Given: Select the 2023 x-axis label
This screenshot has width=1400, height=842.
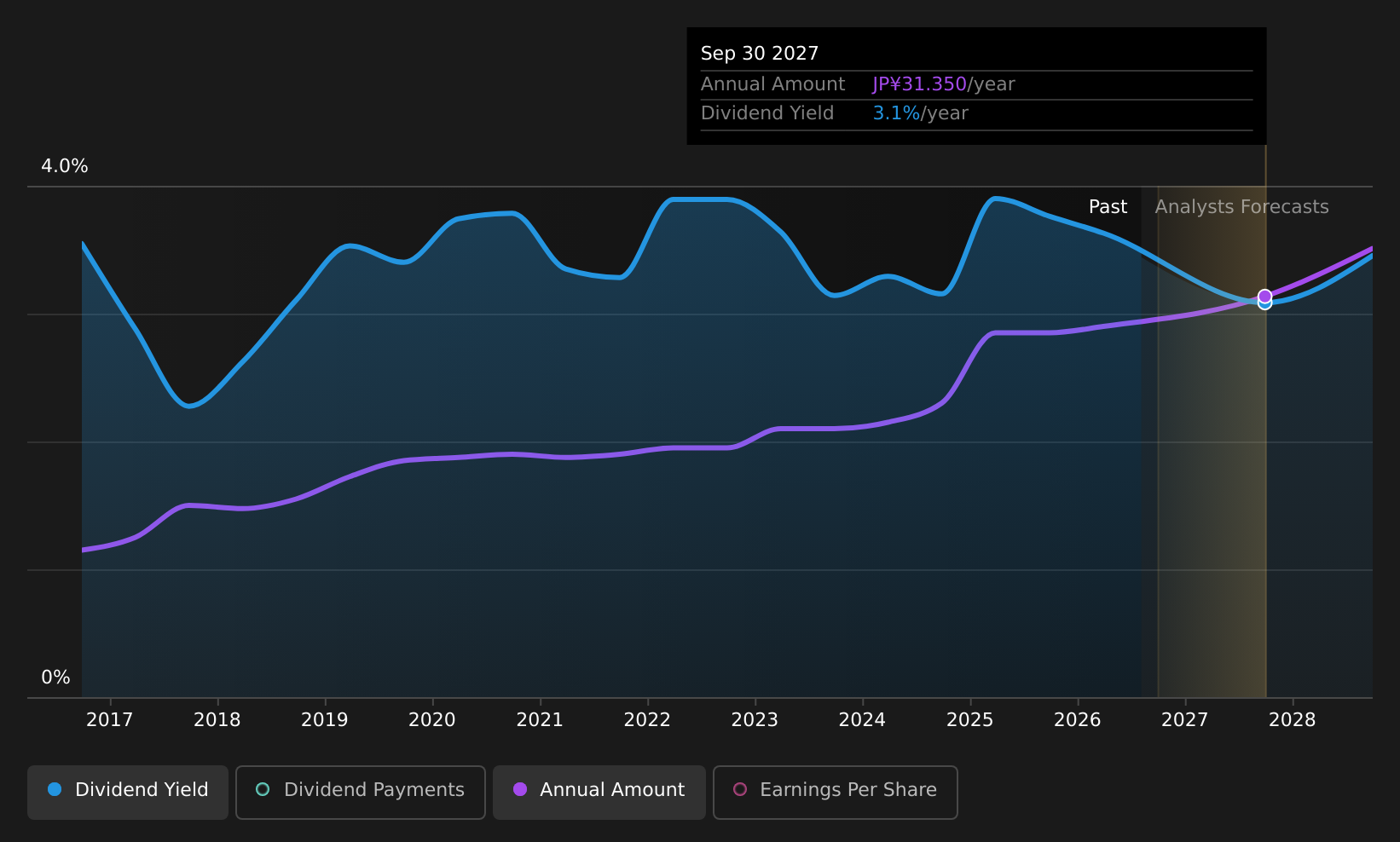Looking at the screenshot, I should [x=755, y=720].
